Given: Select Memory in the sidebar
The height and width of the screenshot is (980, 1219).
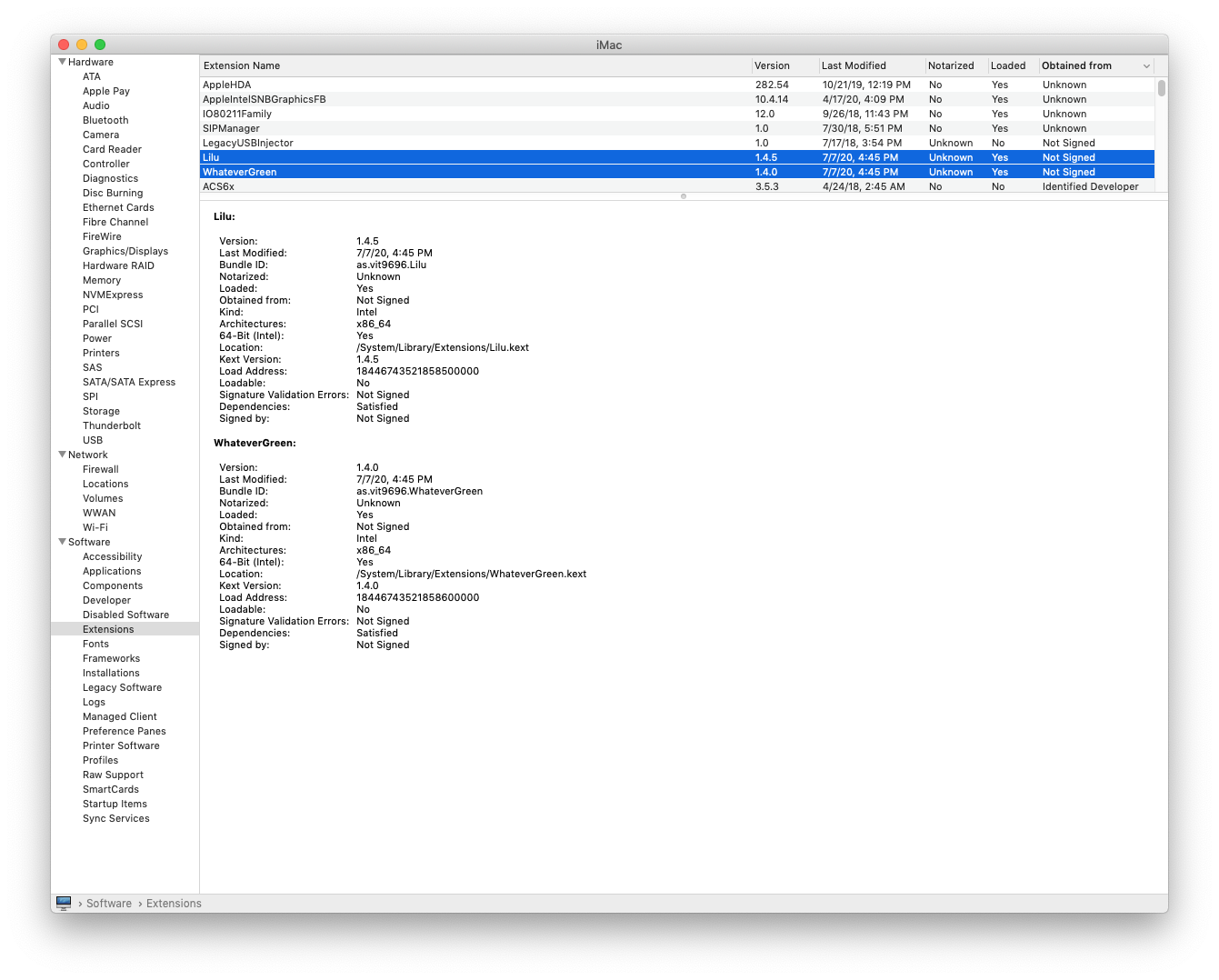Looking at the screenshot, I should (x=102, y=280).
